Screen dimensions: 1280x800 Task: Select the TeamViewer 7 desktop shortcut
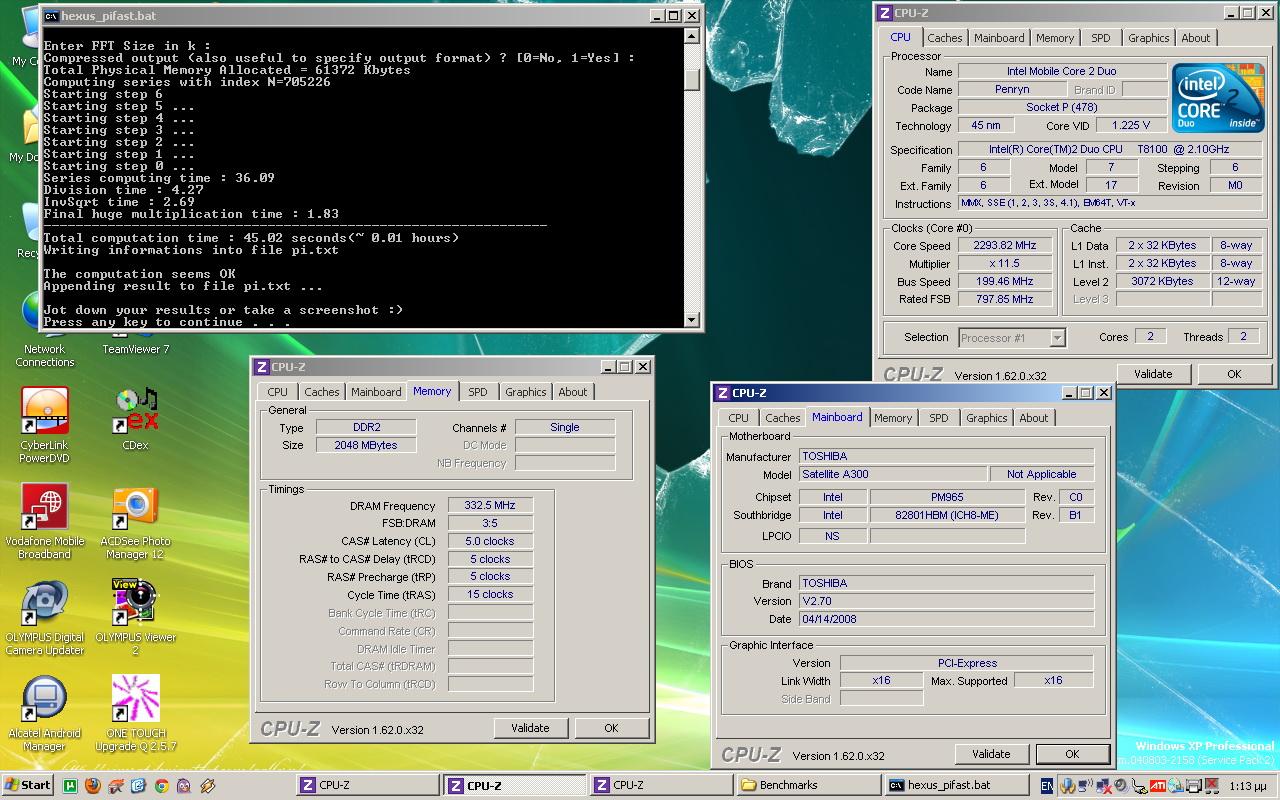[135, 348]
